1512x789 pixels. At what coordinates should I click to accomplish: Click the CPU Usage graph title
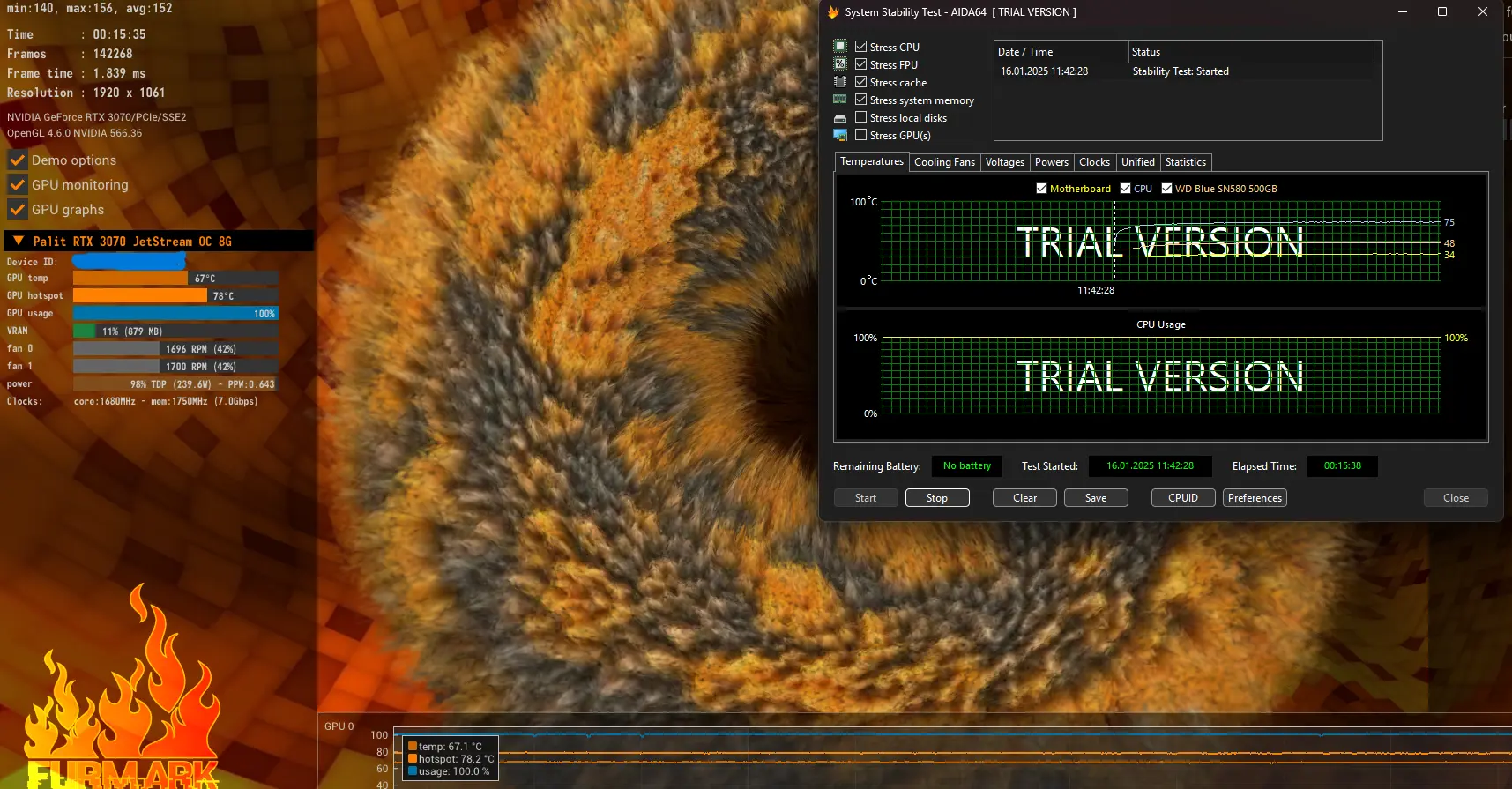pos(1161,324)
